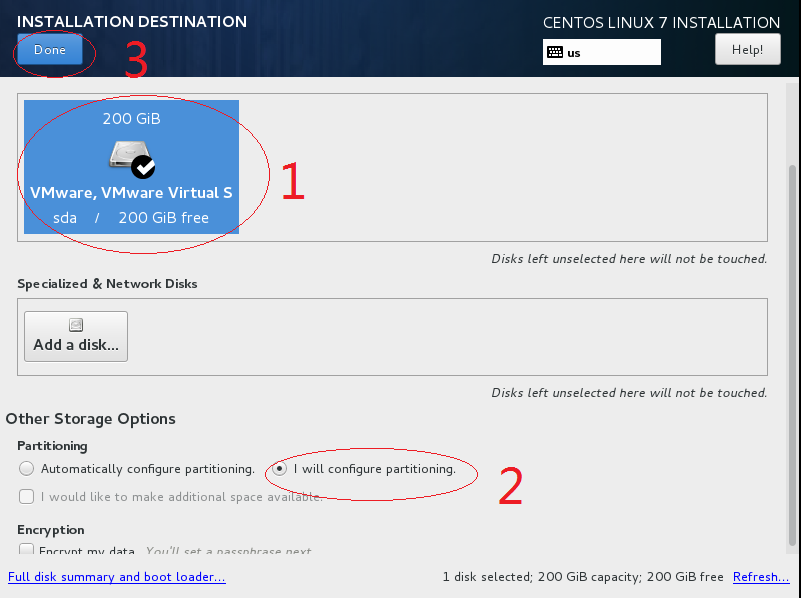Viewport: 801px width, 598px height.
Task: Click the hard drive icon with checkmark
Action: click(x=132, y=159)
